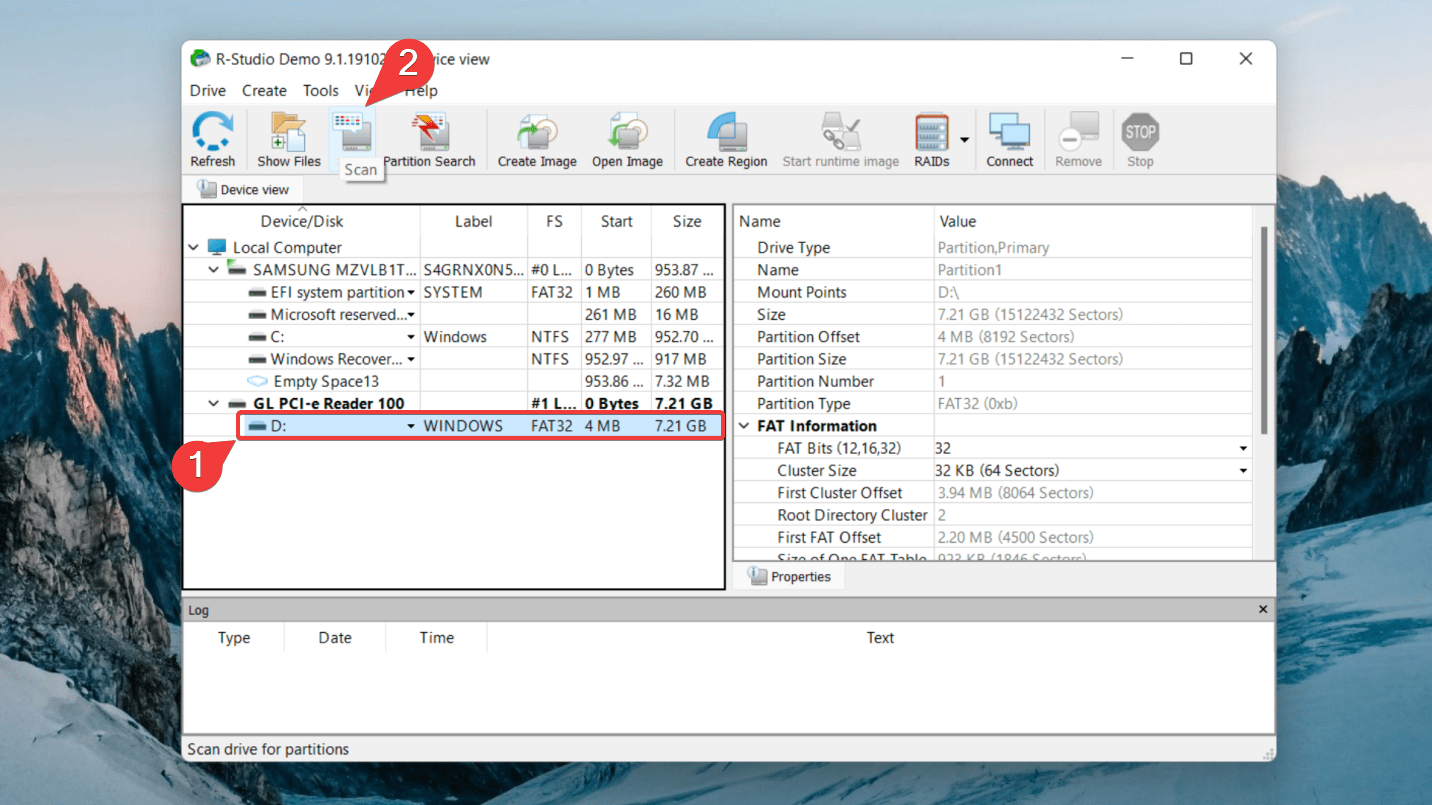
Task: Click the Stop toolbar icon
Action: point(1140,139)
